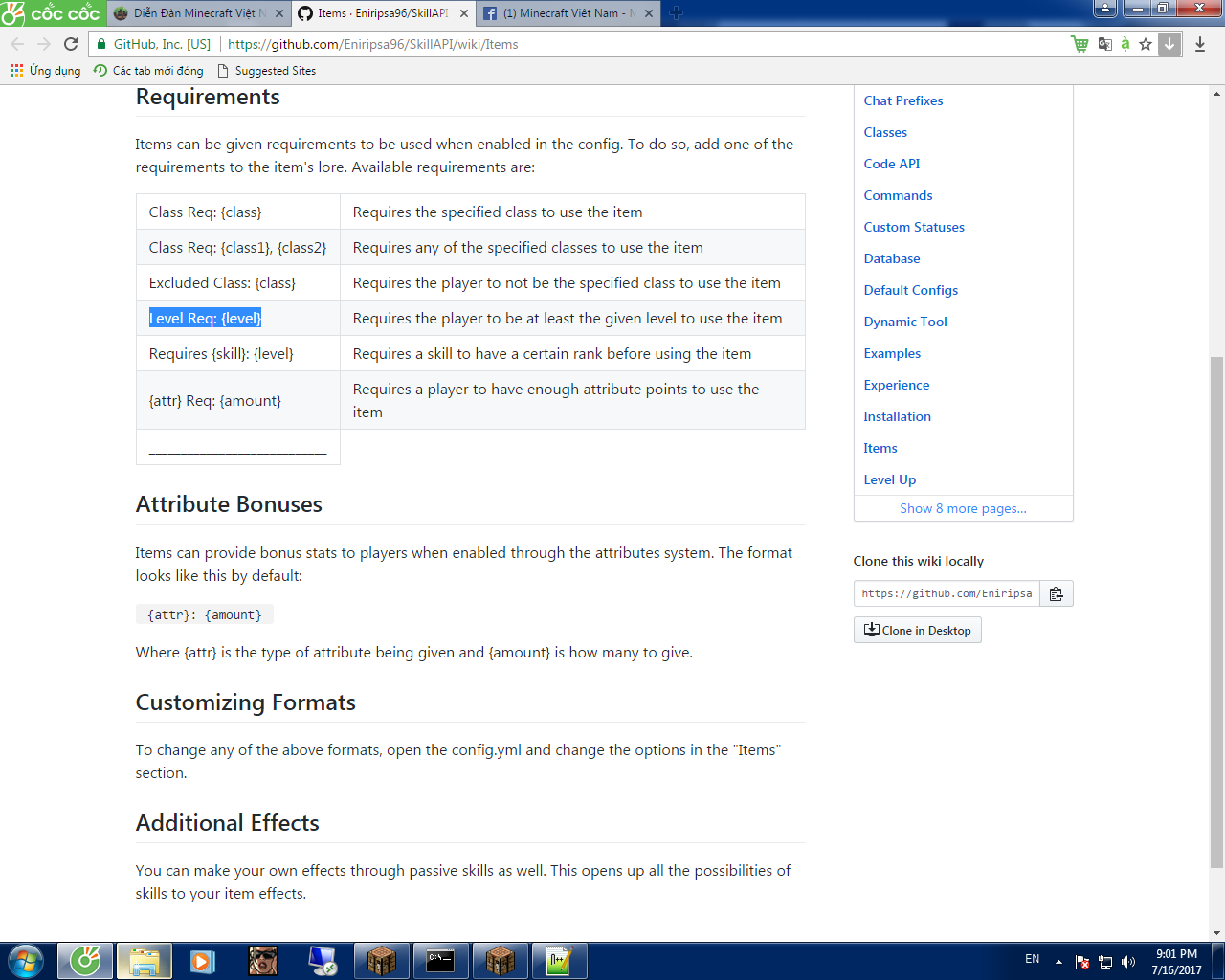The image size is (1225, 980).
Task: Switch to the command prompt window in taskbar
Action: pos(441,961)
